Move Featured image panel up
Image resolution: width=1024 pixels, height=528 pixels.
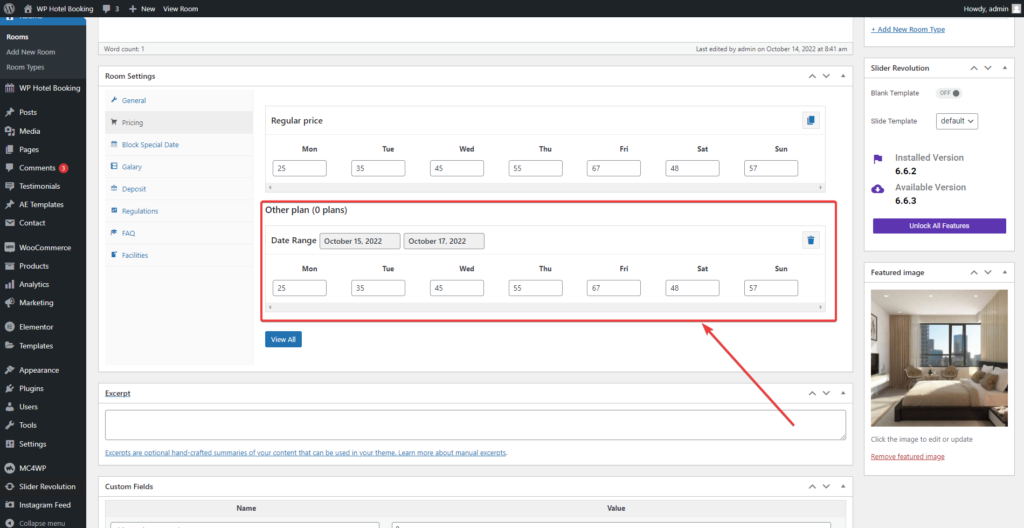pos(974,272)
